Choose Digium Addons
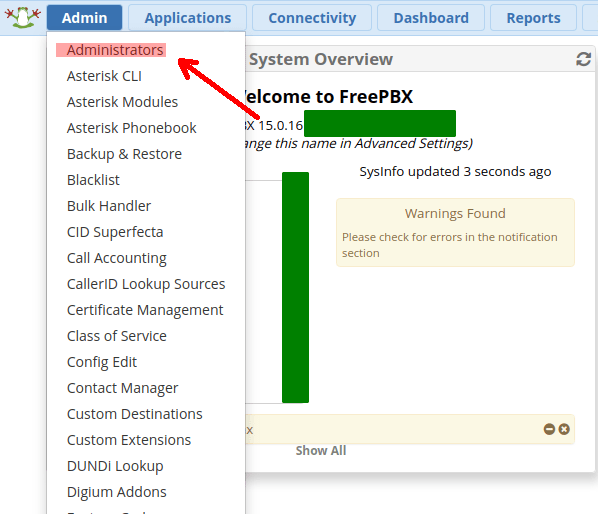This screenshot has width=598, height=514. 117,492
